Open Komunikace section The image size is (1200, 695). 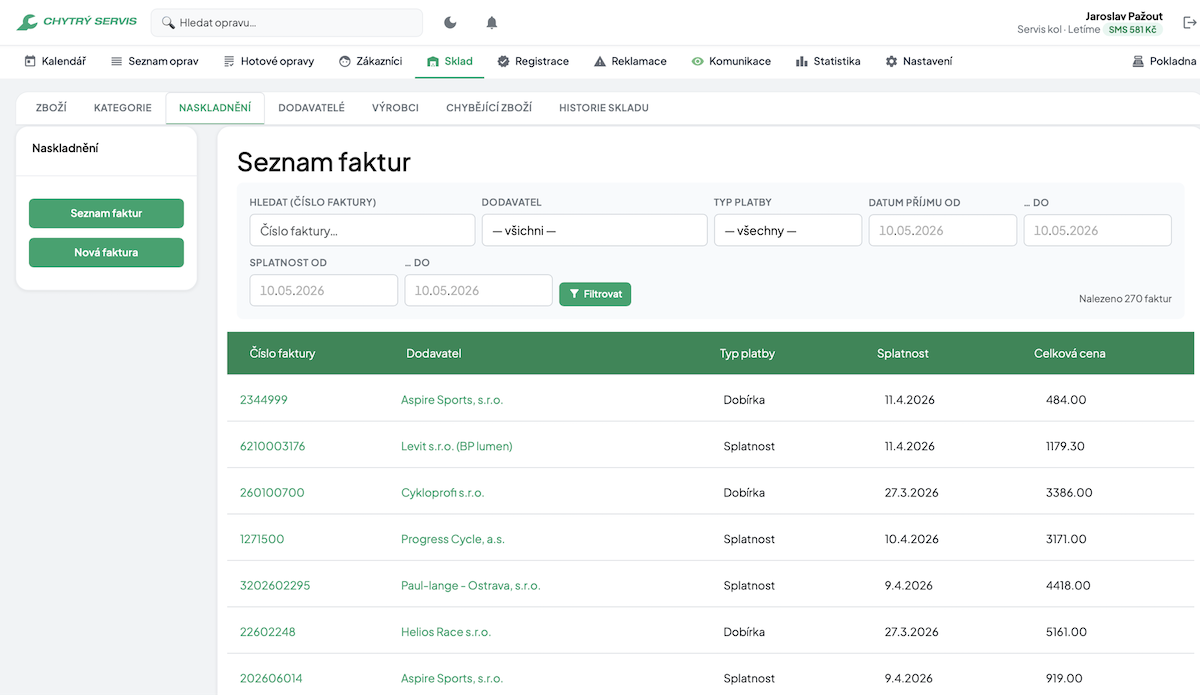731,61
